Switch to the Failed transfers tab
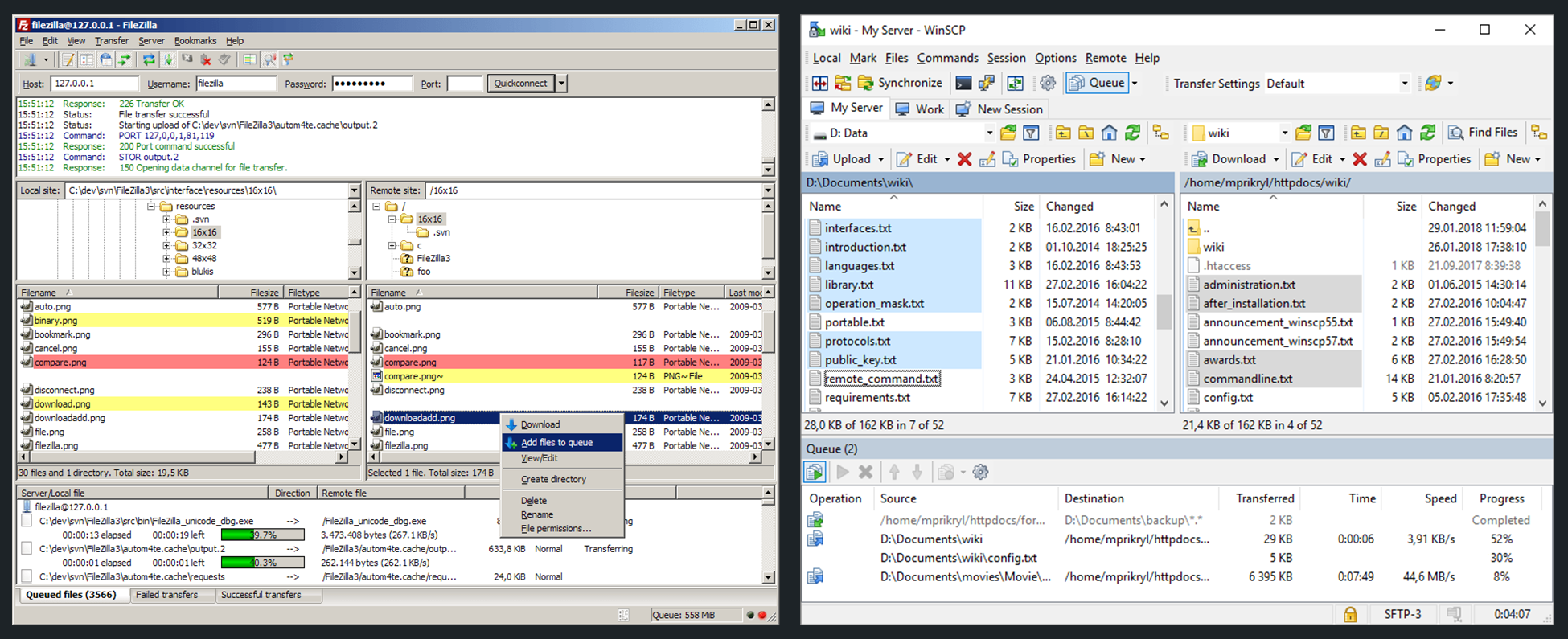This screenshot has height=639, width=1568. pos(166,595)
